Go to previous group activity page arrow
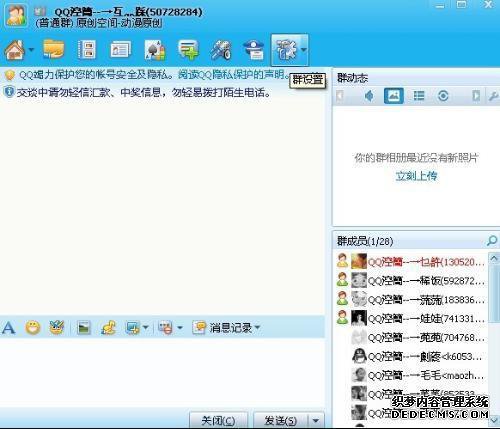 coord(340,96)
